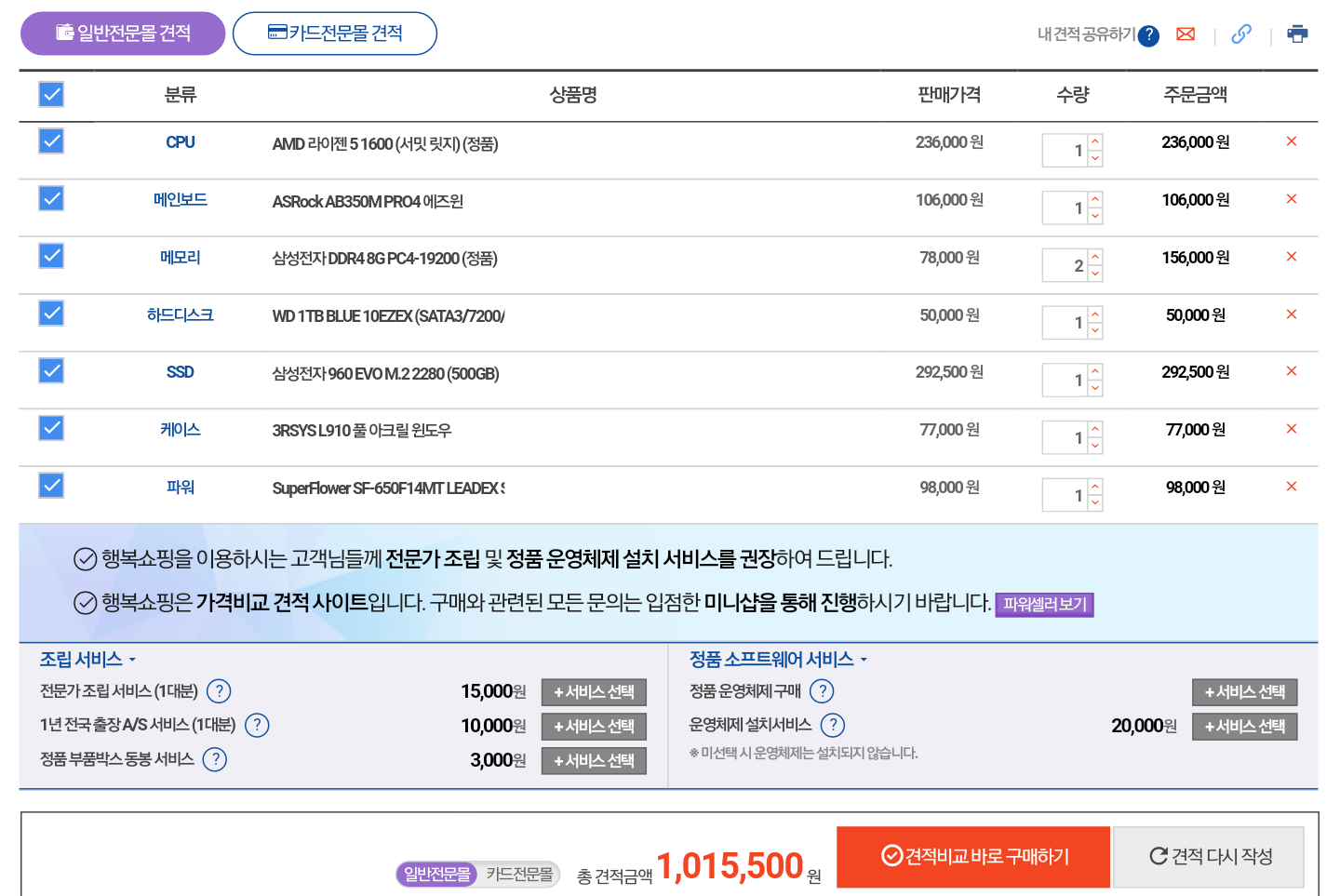Uncheck the 파워 row checkbox

click(x=51, y=486)
